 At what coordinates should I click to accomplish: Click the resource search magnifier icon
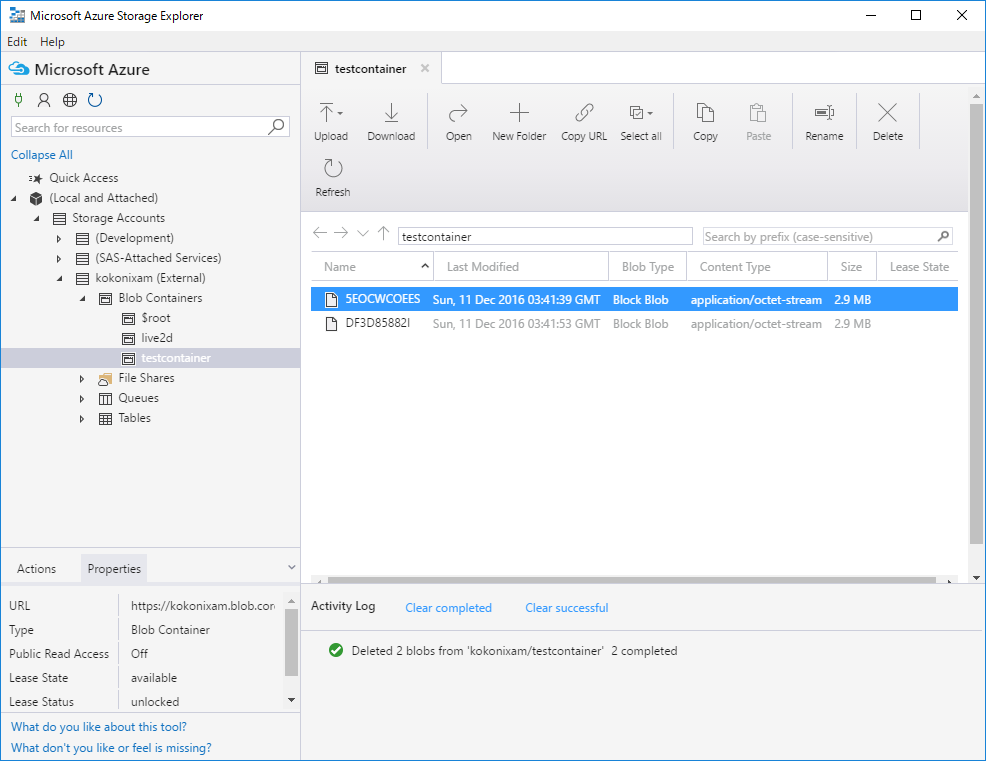click(x=276, y=126)
